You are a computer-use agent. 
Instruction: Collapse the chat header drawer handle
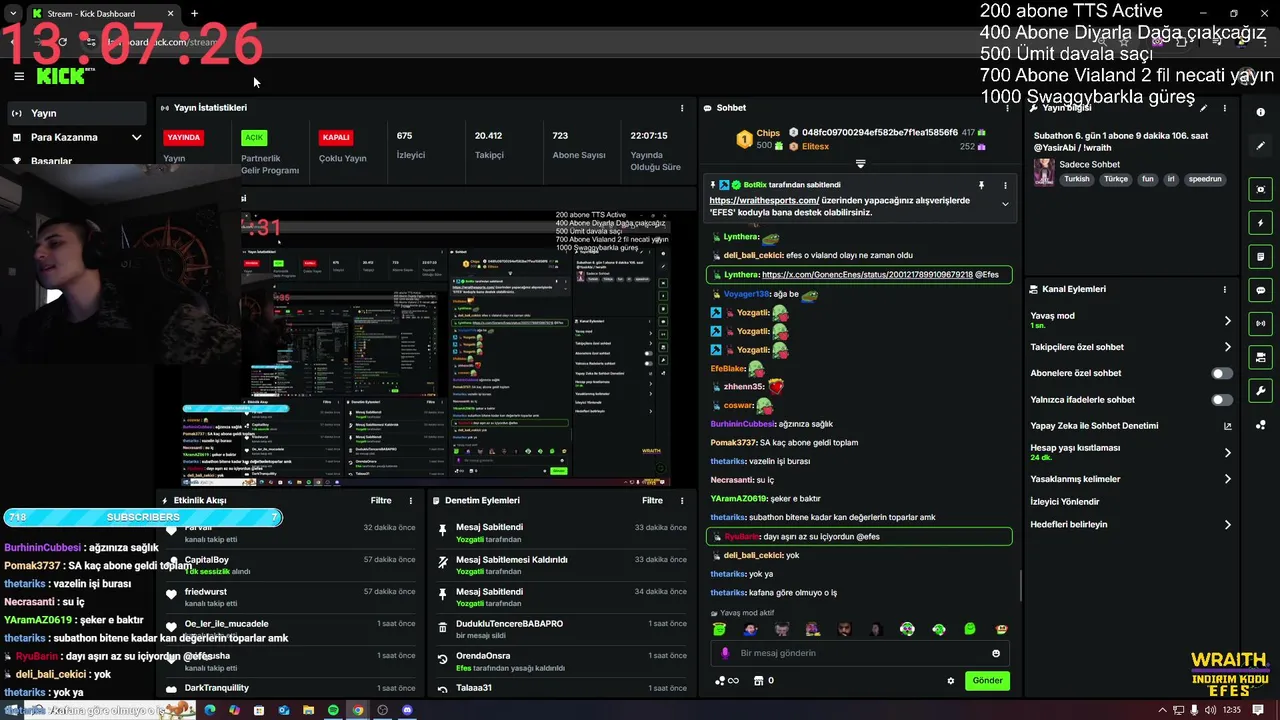(860, 164)
